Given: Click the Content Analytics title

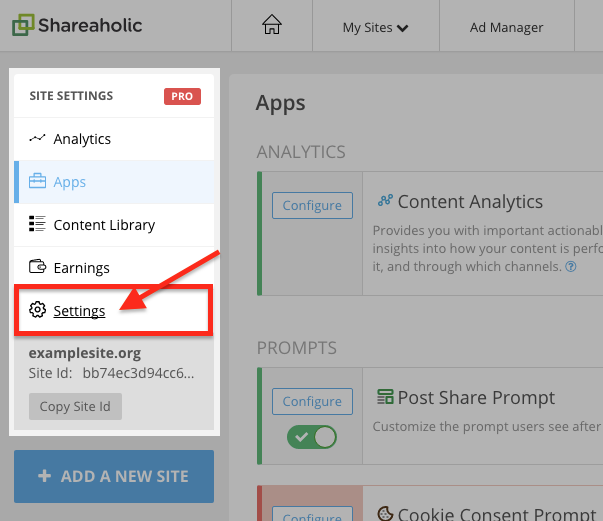Looking at the screenshot, I should point(470,201).
